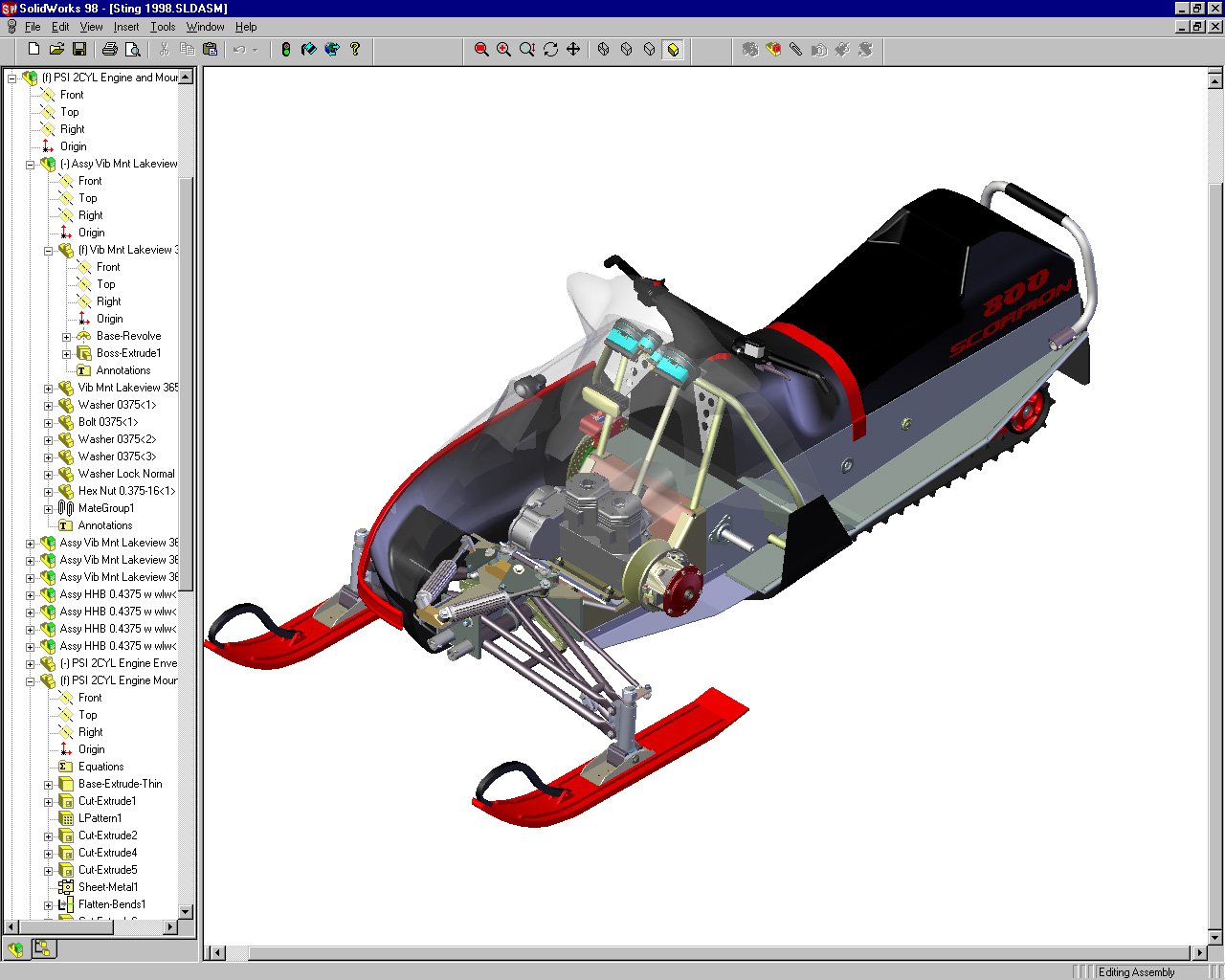Collapse the (-) Assy Vib Mnt Lakeview node
The height and width of the screenshot is (980, 1225).
click(x=30, y=165)
